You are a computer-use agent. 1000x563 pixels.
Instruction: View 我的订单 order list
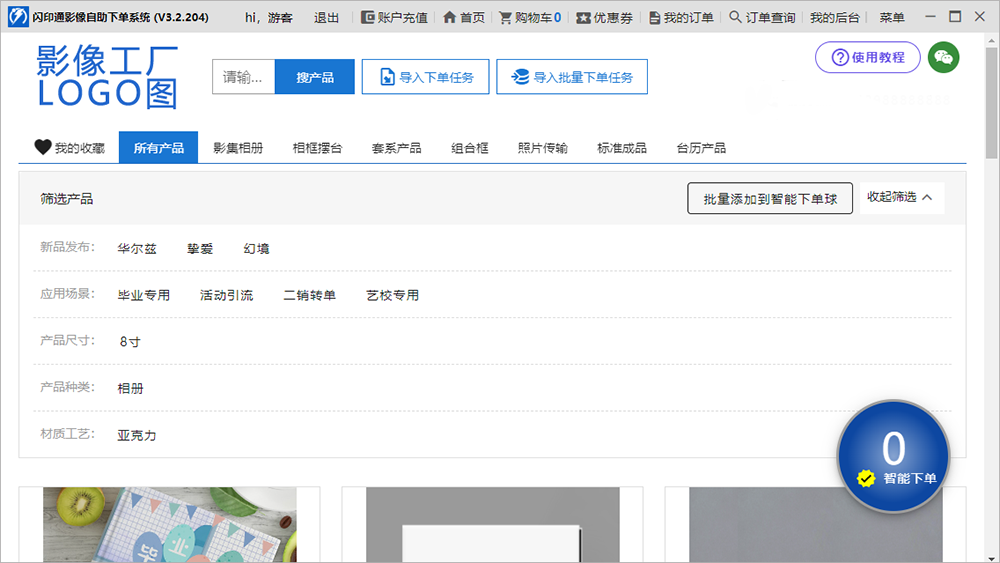681,18
